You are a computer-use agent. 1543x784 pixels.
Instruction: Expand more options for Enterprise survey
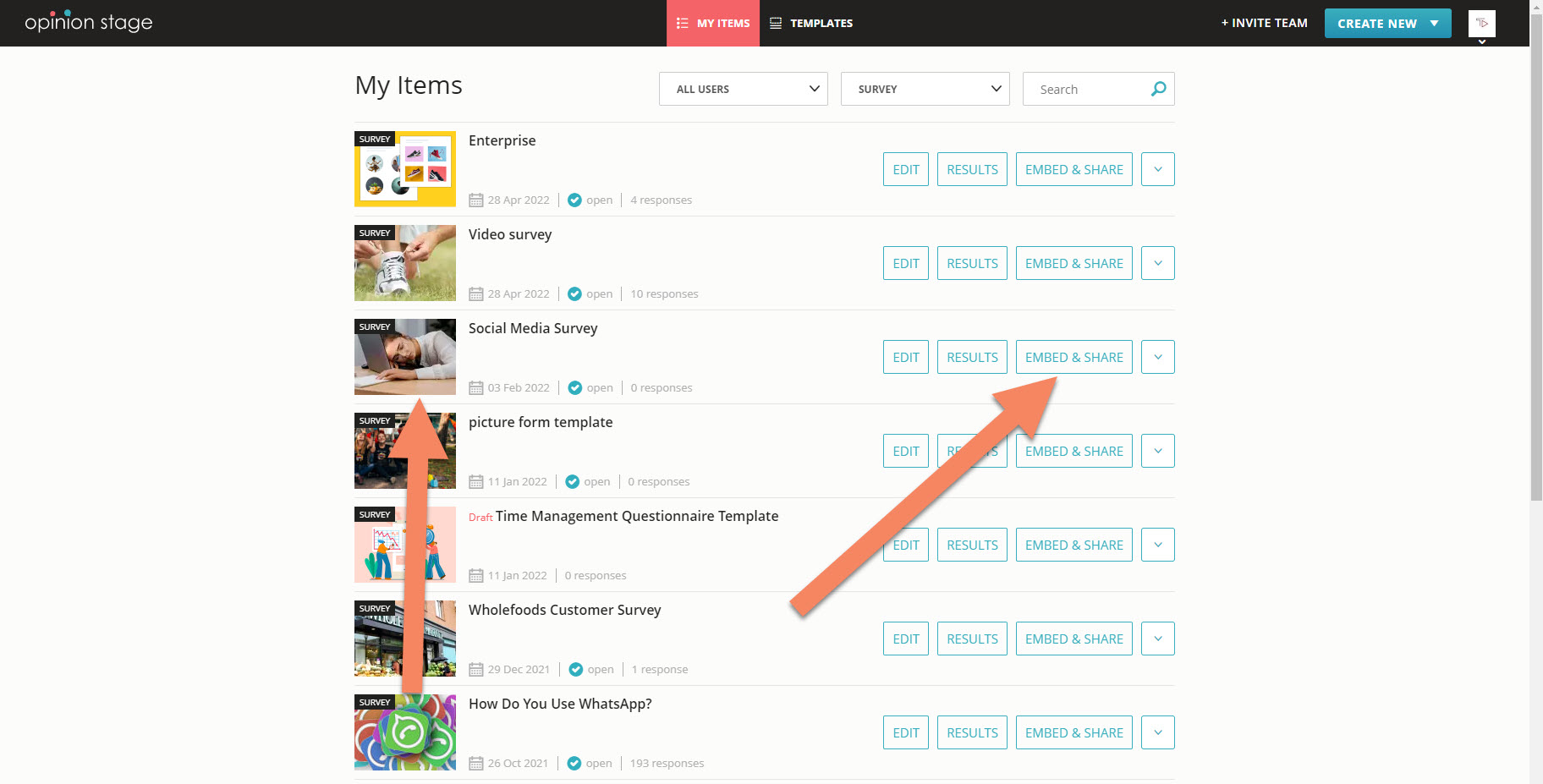tap(1158, 169)
